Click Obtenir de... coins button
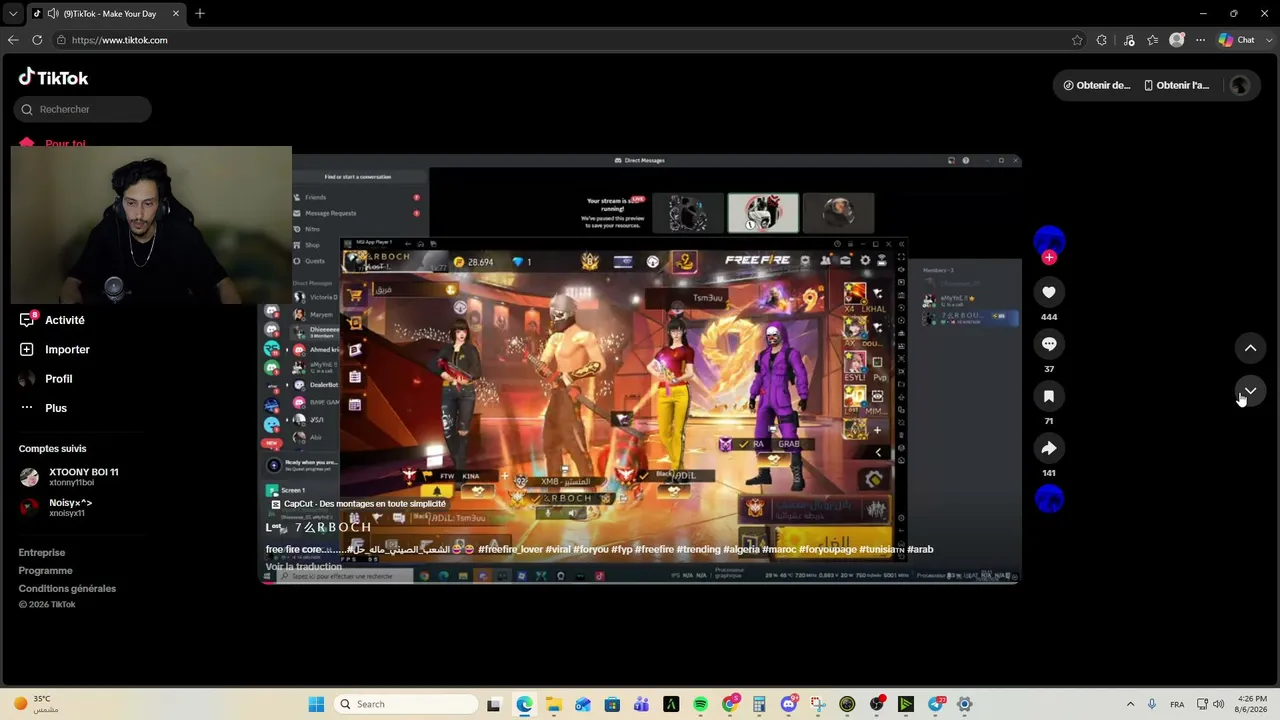 click(x=1096, y=85)
